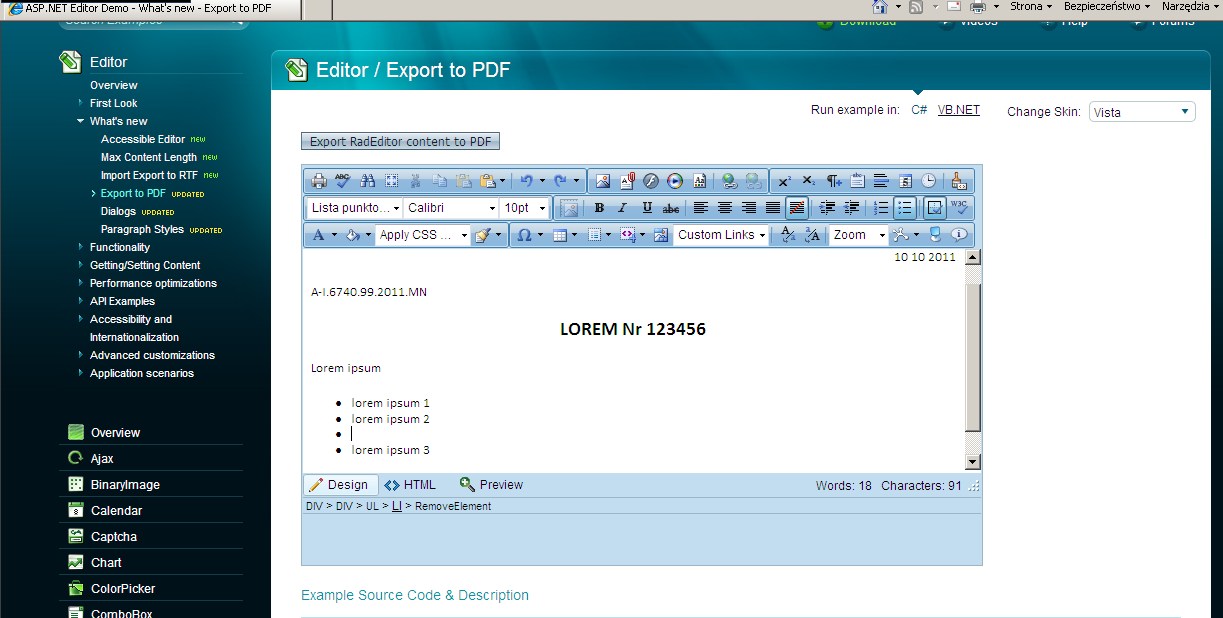This screenshot has height=618, width=1223.
Task: Click the RemoveElement link in the tag path
Action: click(x=453, y=506)
